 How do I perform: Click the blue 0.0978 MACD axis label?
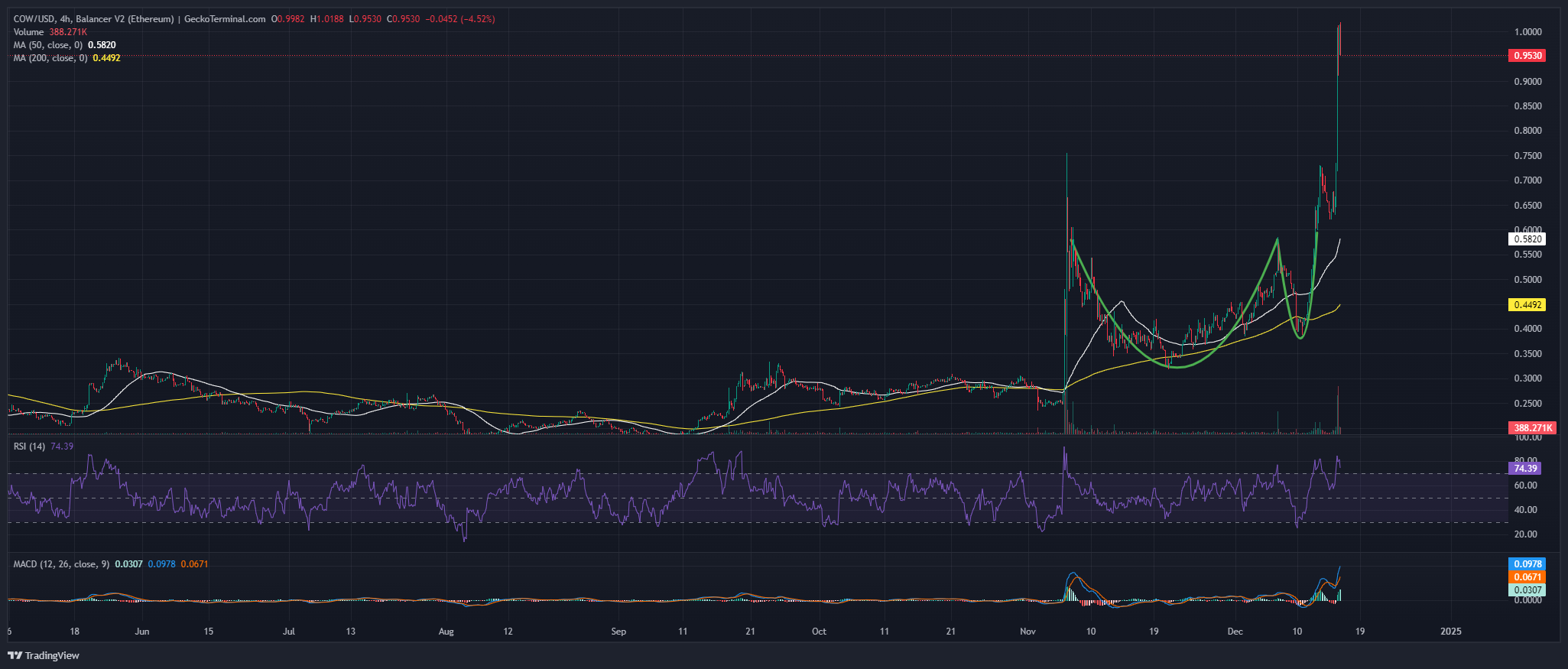point(1527,564)
